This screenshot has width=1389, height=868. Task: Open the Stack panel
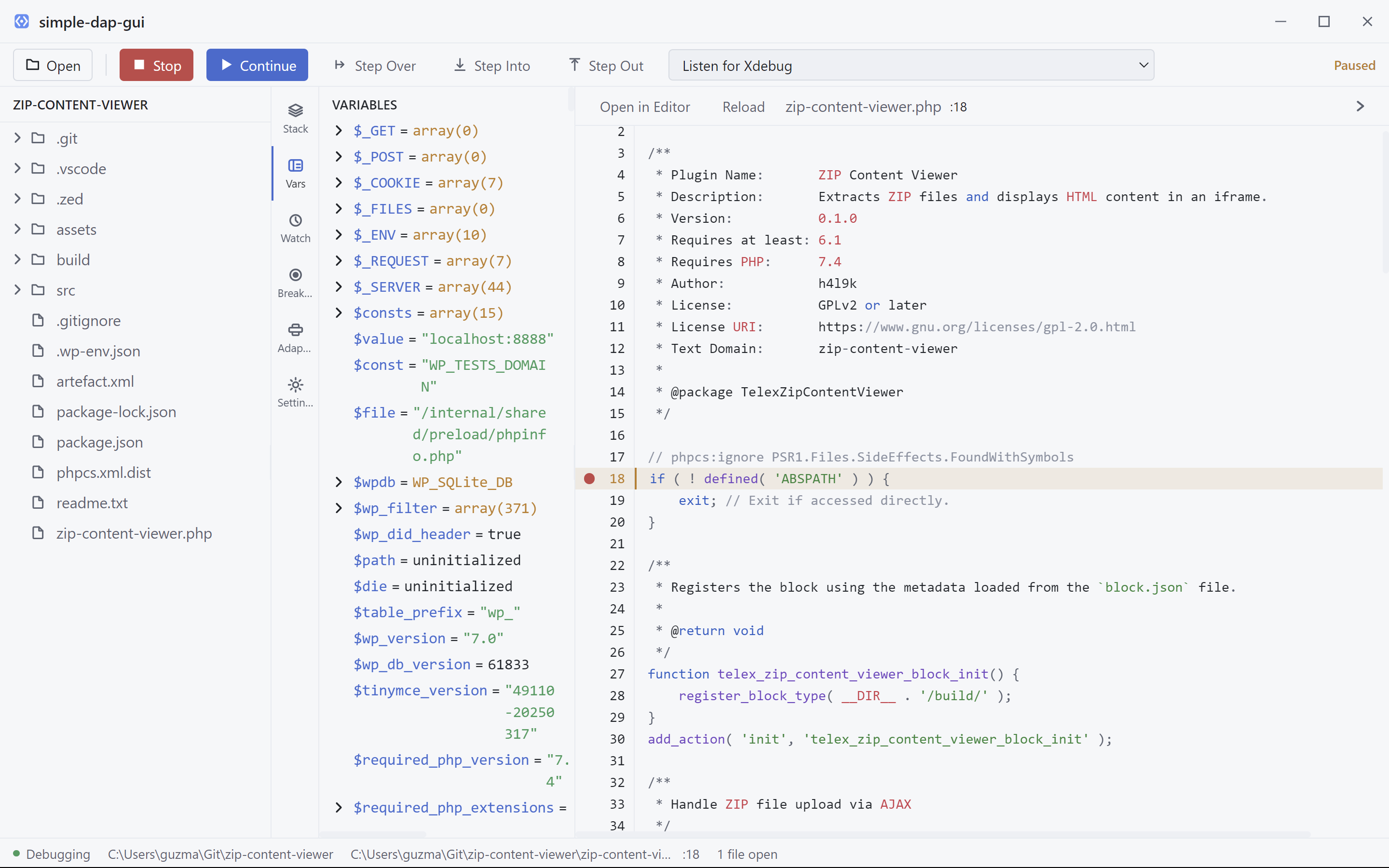[295, 119]
